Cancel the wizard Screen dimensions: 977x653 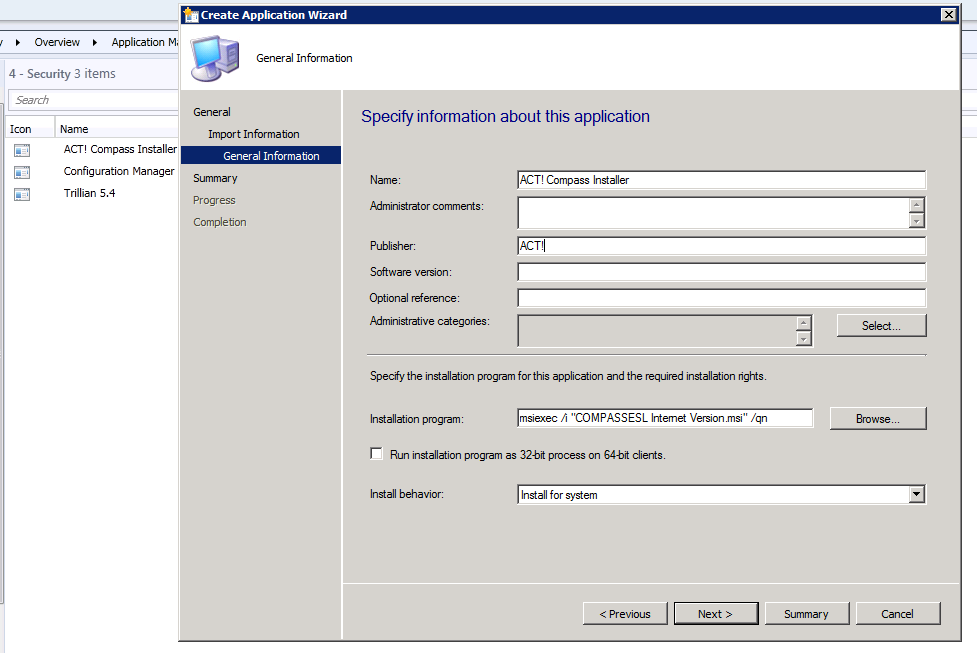pos(898,614)
